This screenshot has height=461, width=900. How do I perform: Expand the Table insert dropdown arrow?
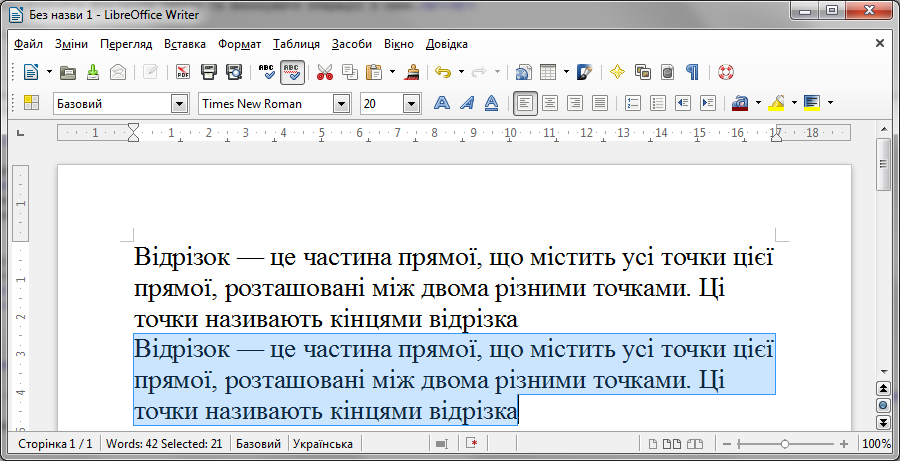tap(567, 72)
